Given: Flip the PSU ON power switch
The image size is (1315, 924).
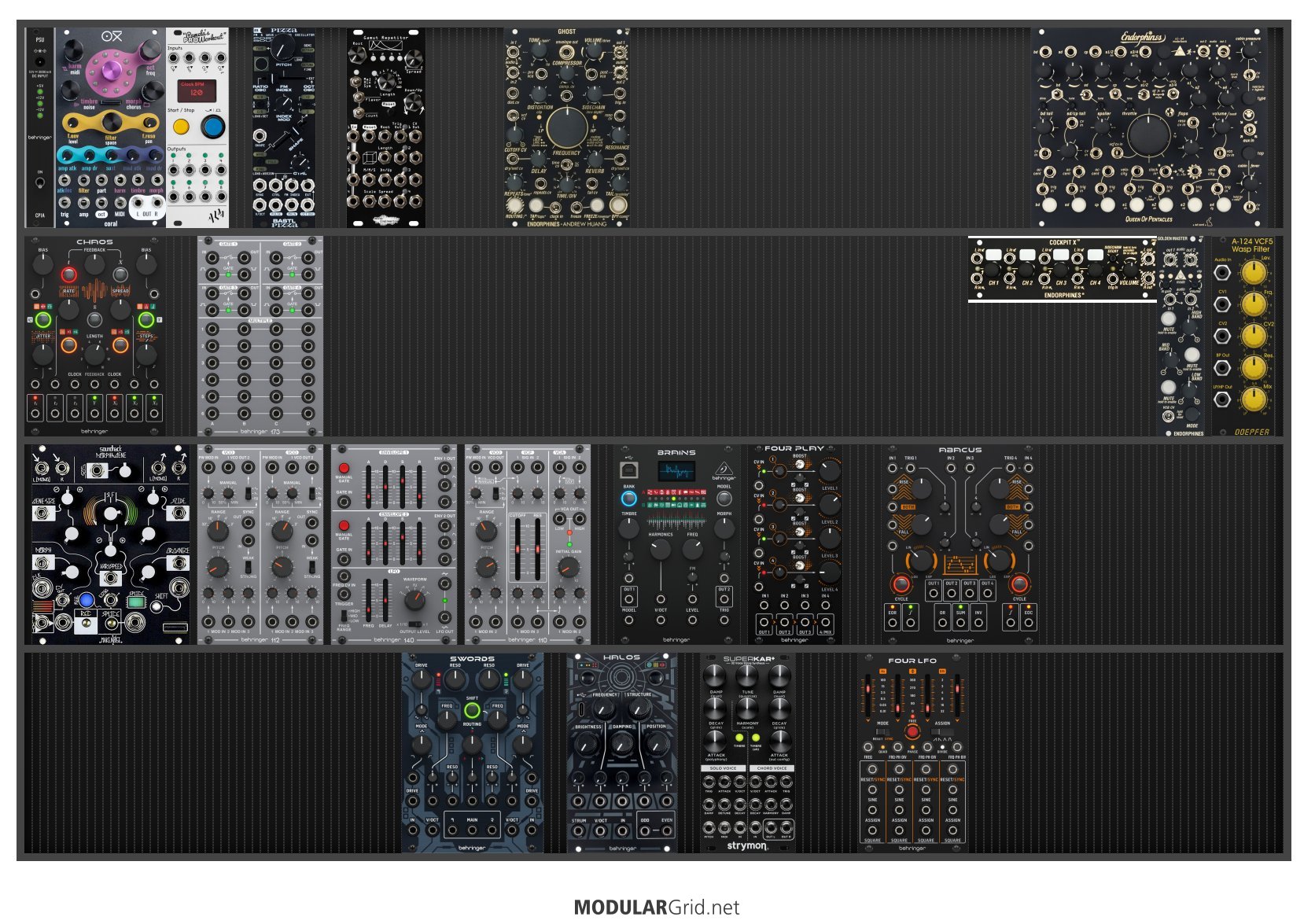Looking at the screenshot, I should click(40, 182).
